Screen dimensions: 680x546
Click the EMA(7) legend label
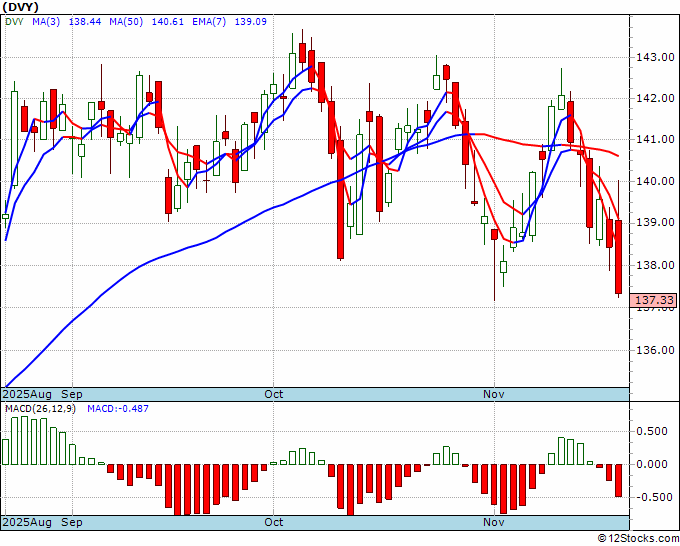click(x=209, y=22)
